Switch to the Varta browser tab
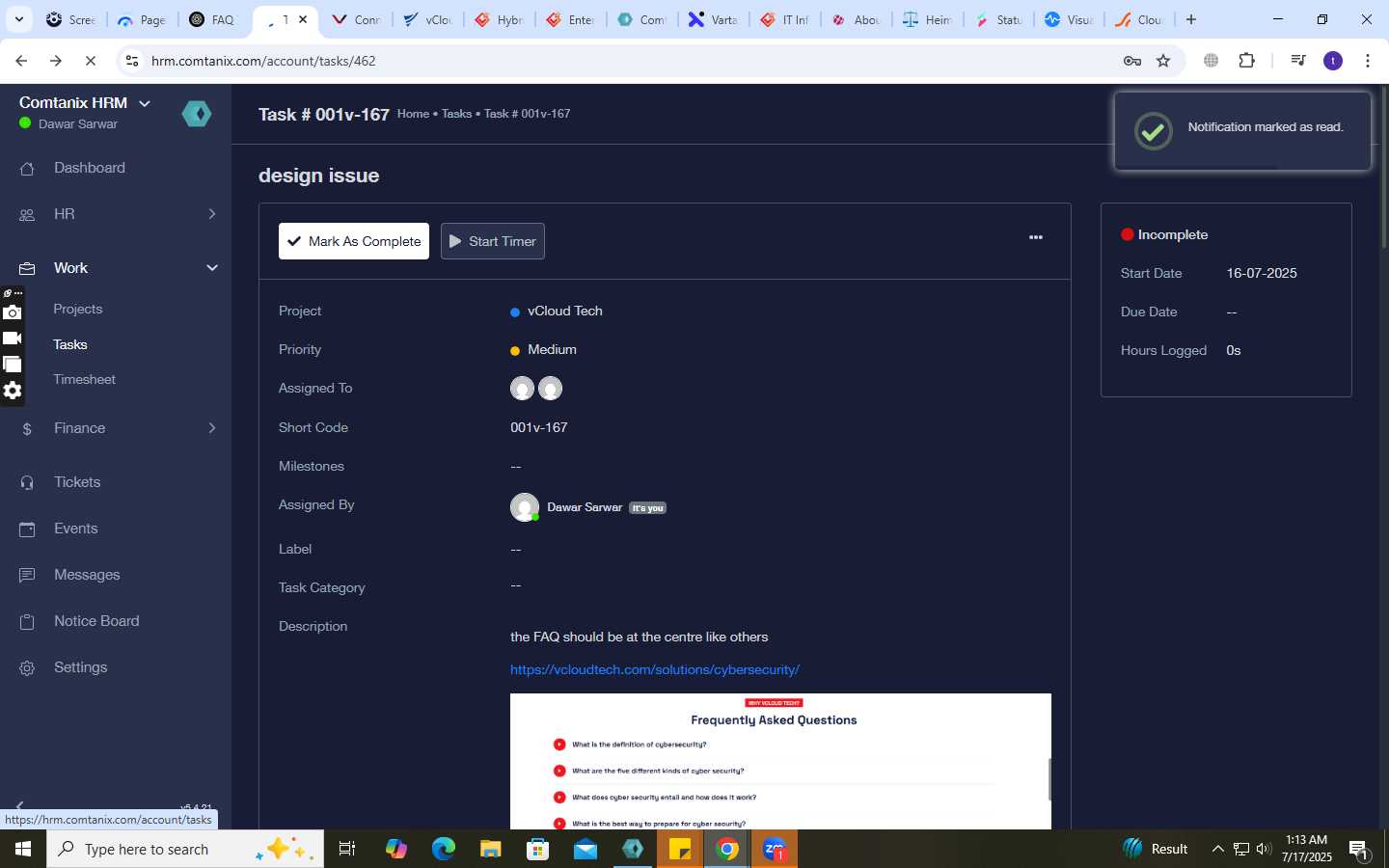The image size is (1389, 868). click(x=712, y=19)
